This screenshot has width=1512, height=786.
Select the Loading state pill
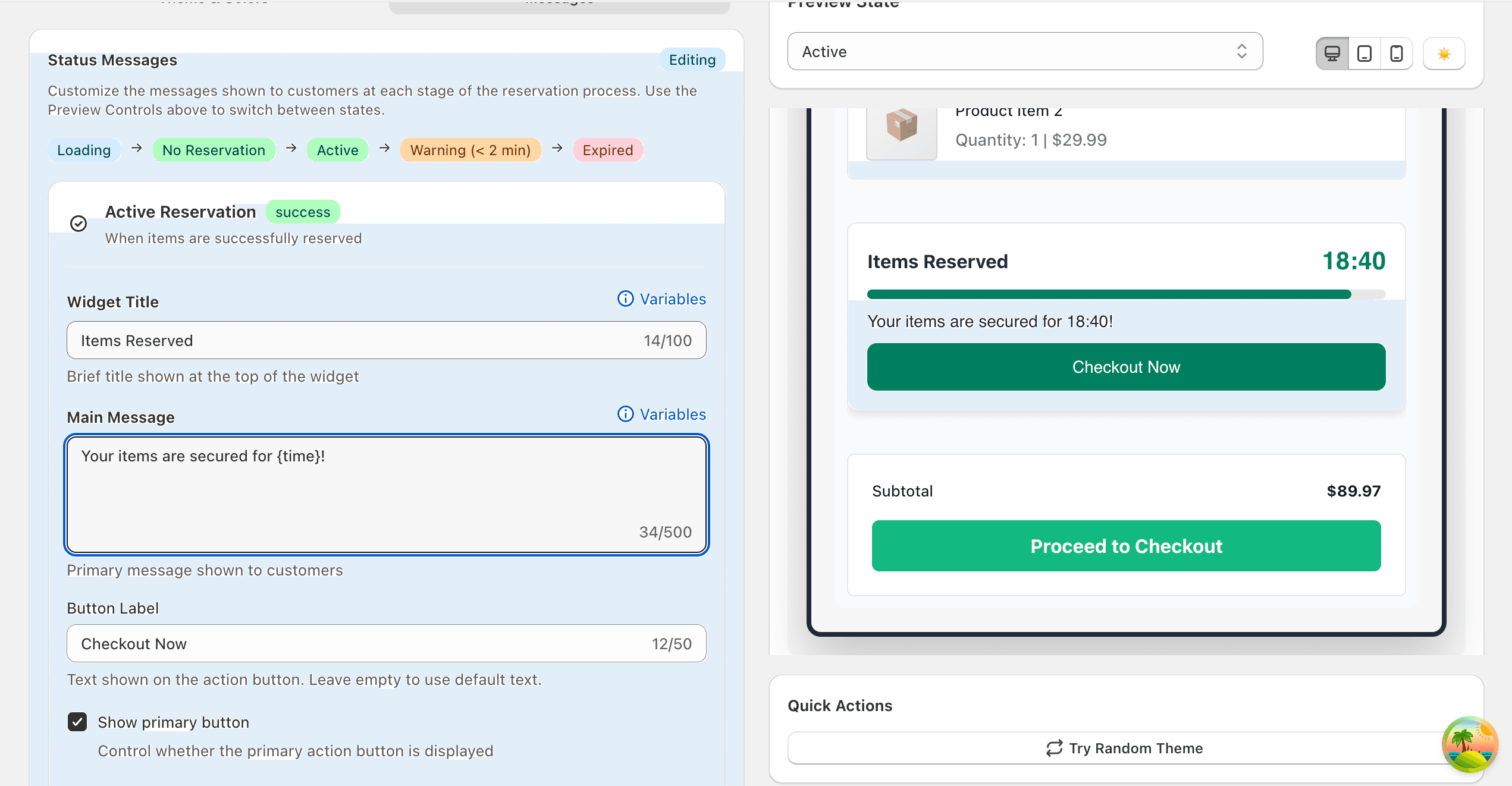click(83, 150)
